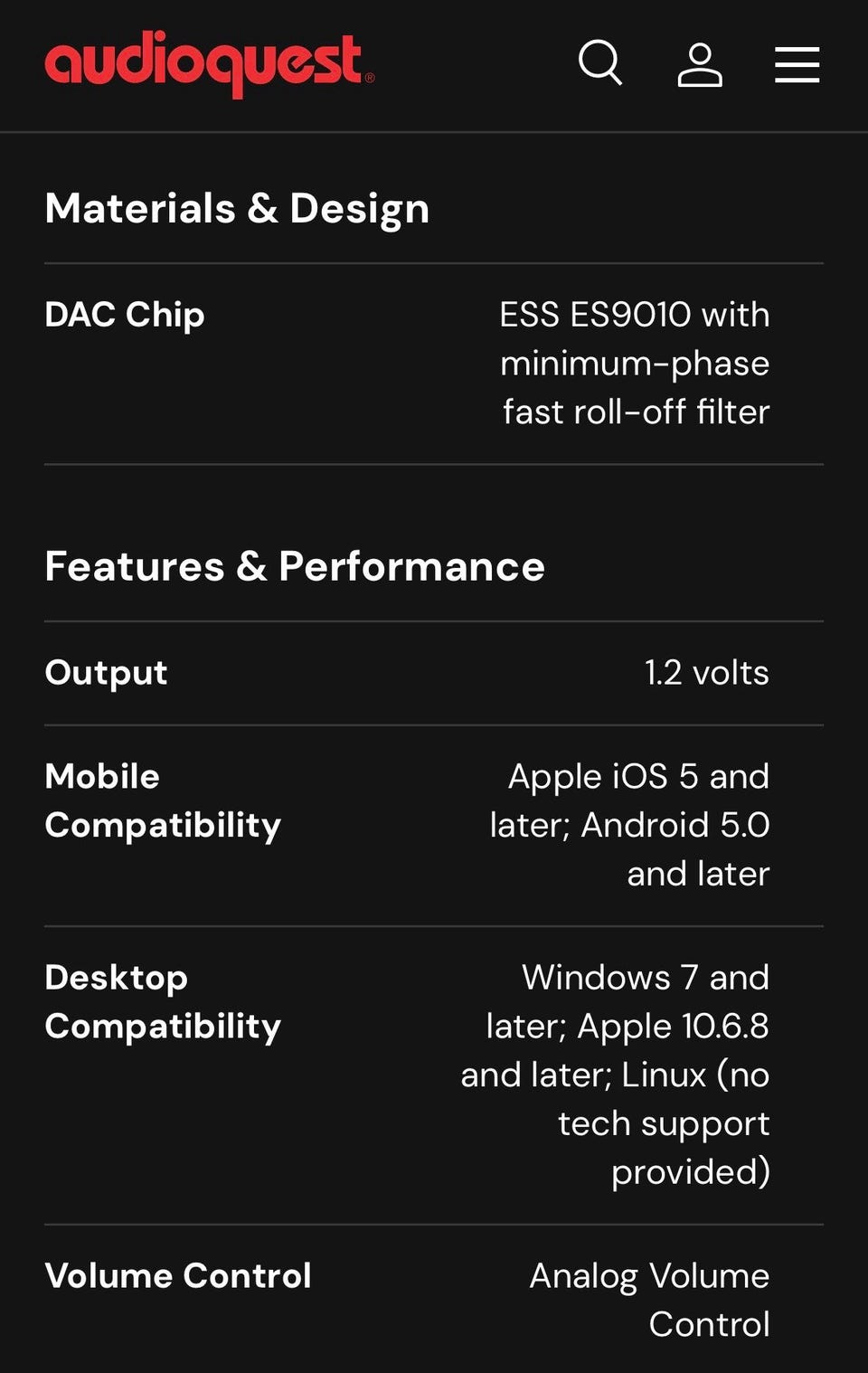Tap the Apple iOS 5 and Android compatibility text

pos(630,825)
